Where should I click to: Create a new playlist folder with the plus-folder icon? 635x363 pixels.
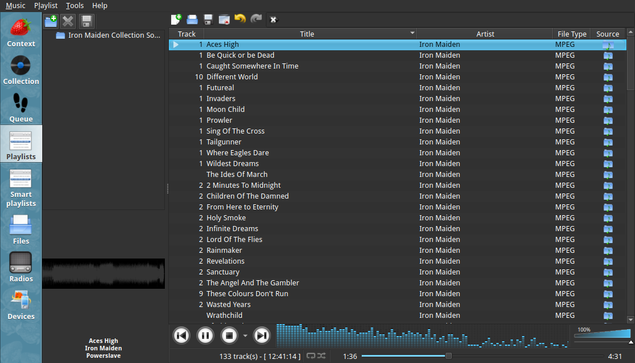[51, 21]
